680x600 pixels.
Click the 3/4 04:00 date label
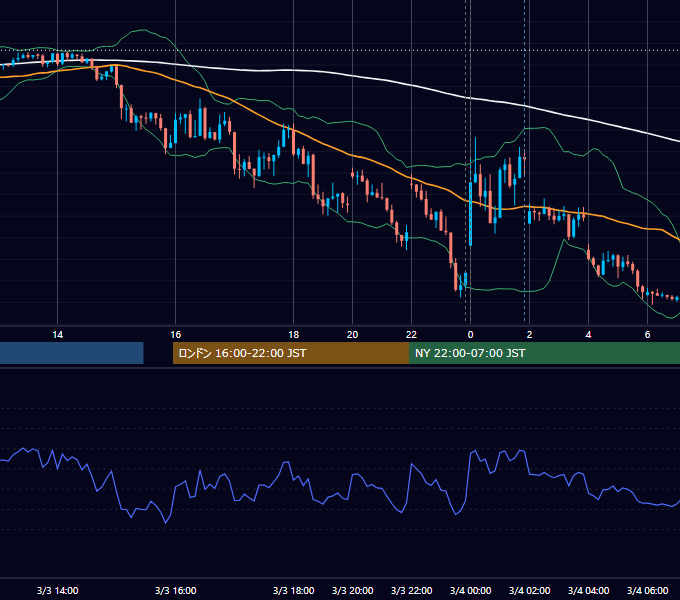(x=588, y=590)
